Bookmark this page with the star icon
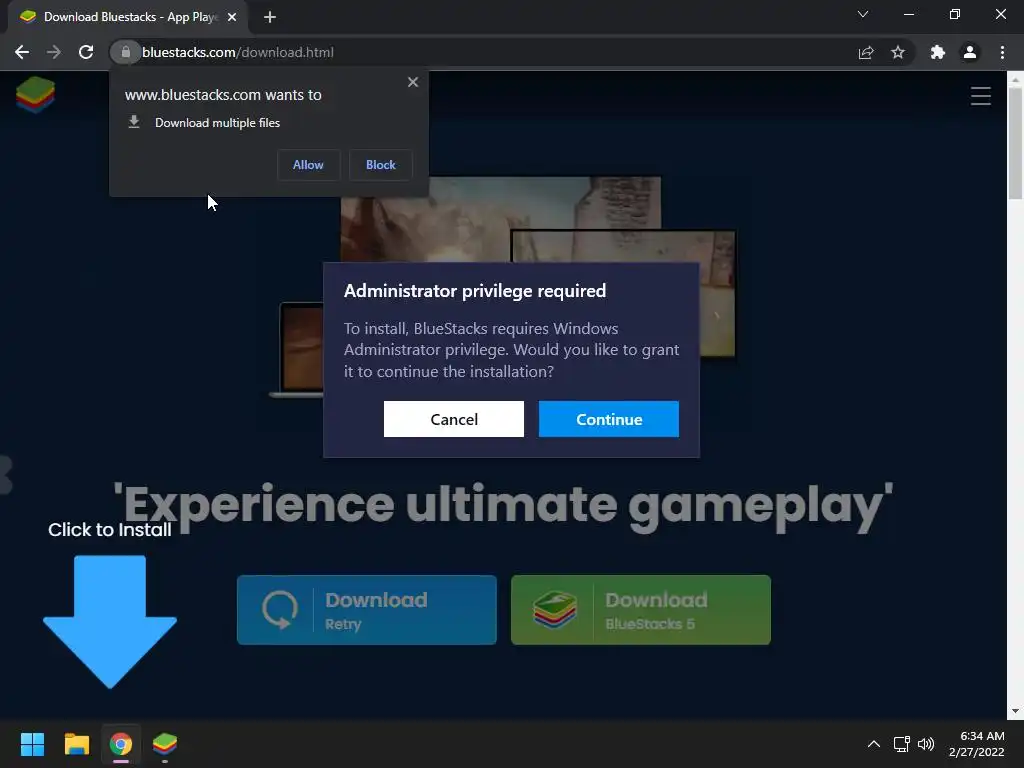 (898, 52)
